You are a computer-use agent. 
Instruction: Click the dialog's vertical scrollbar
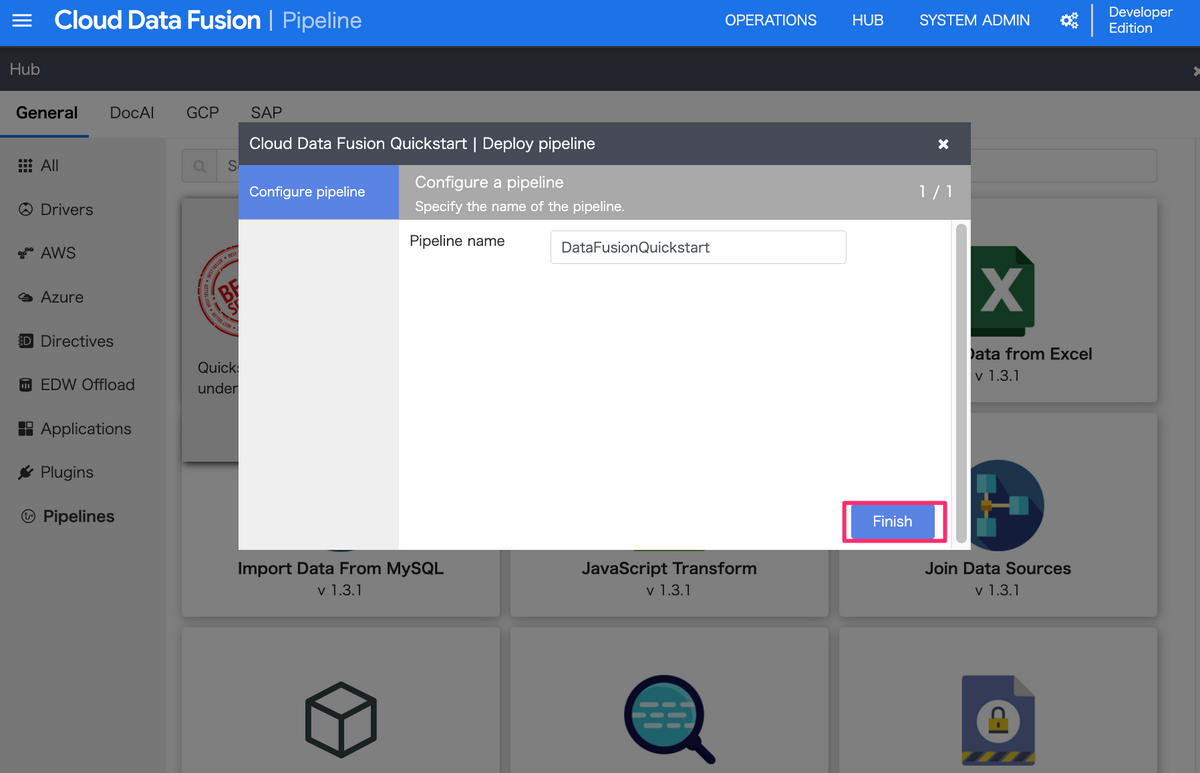tap(962, 382)
